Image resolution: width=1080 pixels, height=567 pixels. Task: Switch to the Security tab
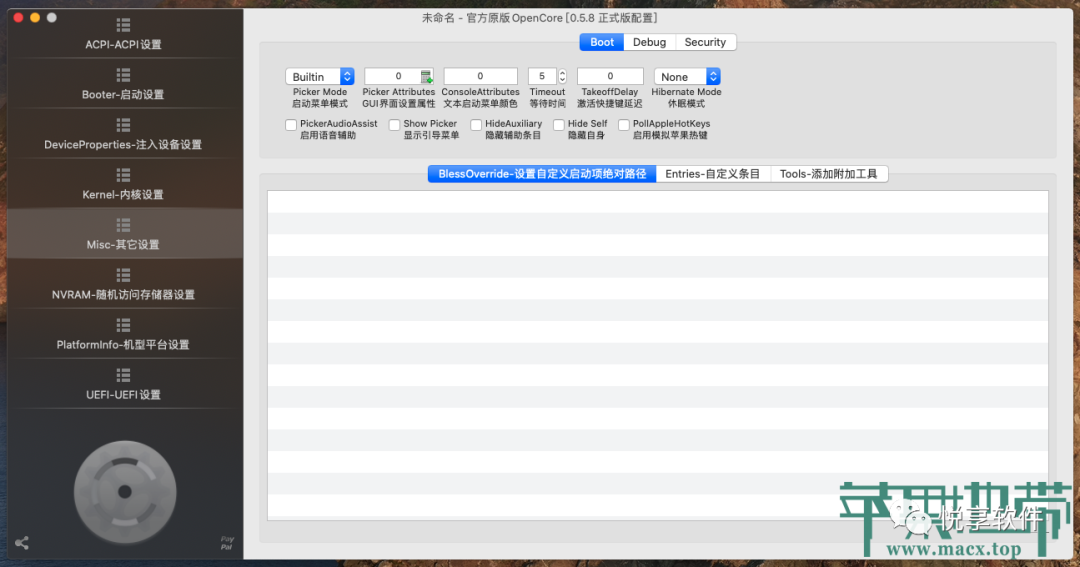tap(705, 42)
